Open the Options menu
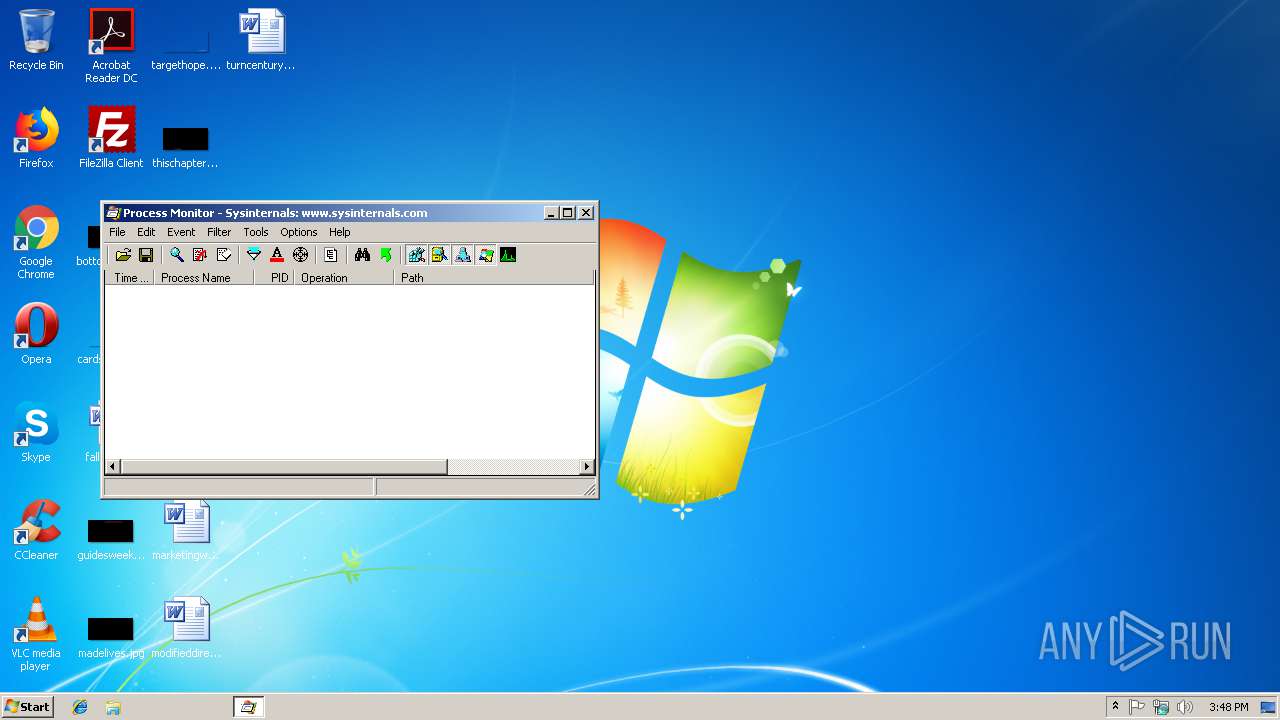This screenshot has height=720, width=1280. (299, 232)
